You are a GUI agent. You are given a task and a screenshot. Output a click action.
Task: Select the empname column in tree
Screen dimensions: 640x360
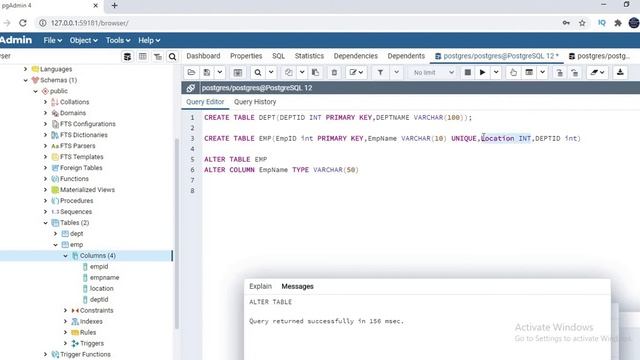coord(104,278)
